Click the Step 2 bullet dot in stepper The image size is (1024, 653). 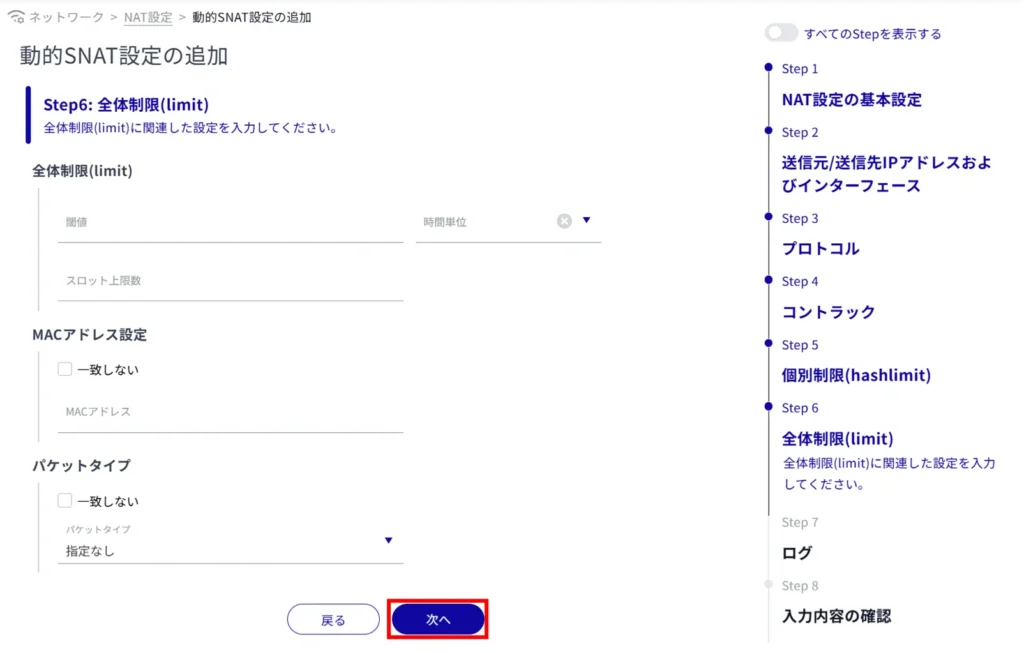(768, 131)
